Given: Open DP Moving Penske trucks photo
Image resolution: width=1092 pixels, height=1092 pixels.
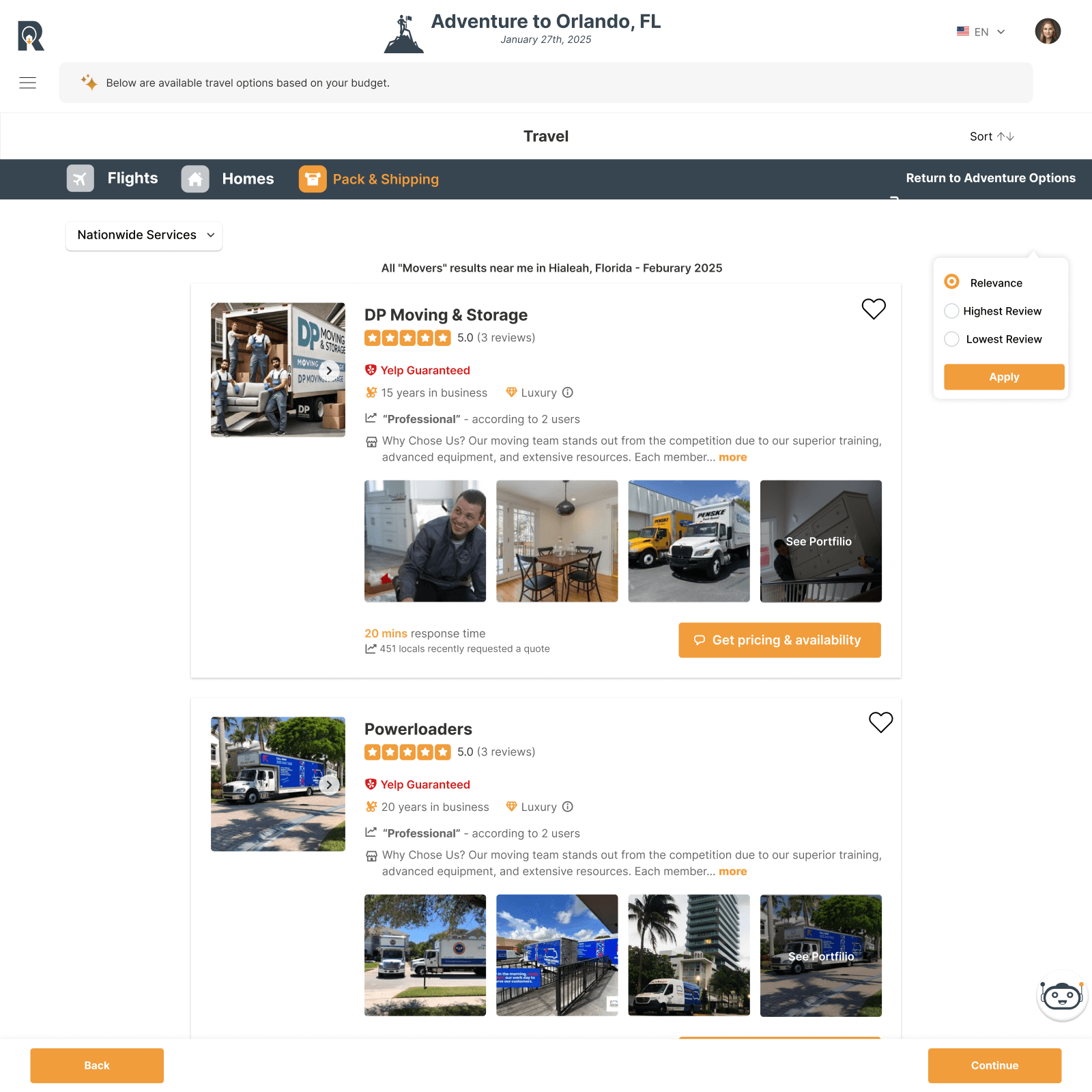Looking at the screenshot, I should click(689, 541).
